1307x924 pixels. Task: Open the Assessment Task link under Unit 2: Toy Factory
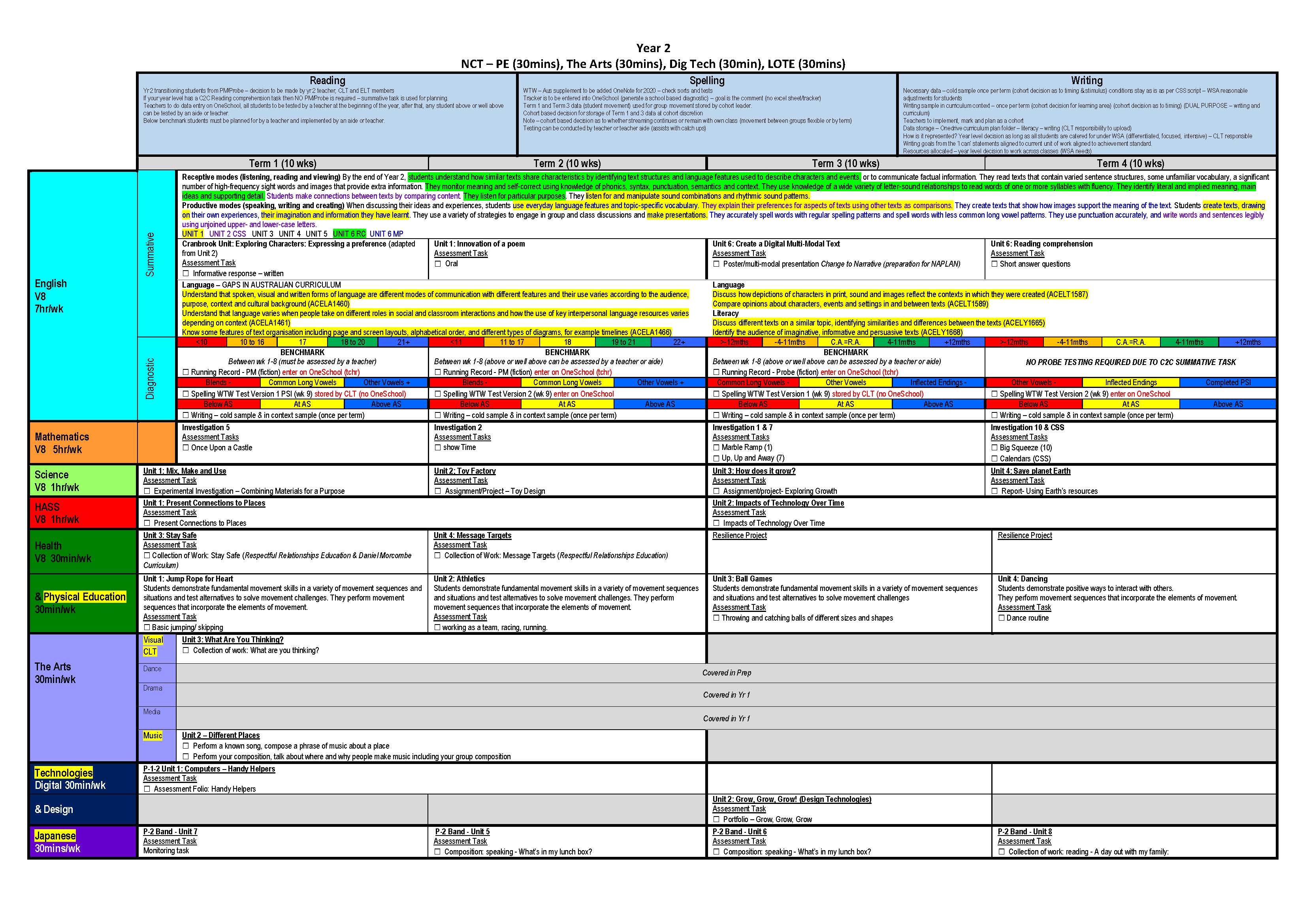point(461,480)
